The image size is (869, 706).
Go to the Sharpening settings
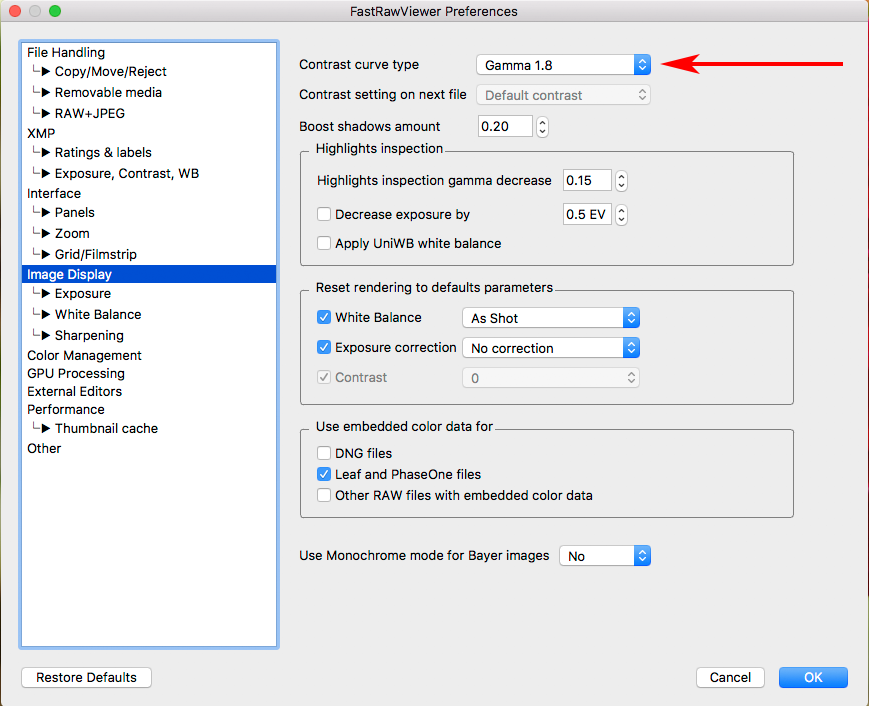point(89,335)
